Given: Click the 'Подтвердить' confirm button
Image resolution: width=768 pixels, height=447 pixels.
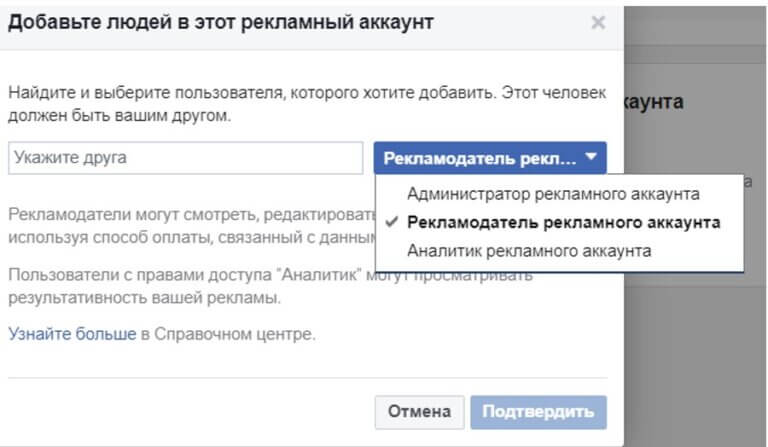Looking at the screenshot, I should 540,412.
